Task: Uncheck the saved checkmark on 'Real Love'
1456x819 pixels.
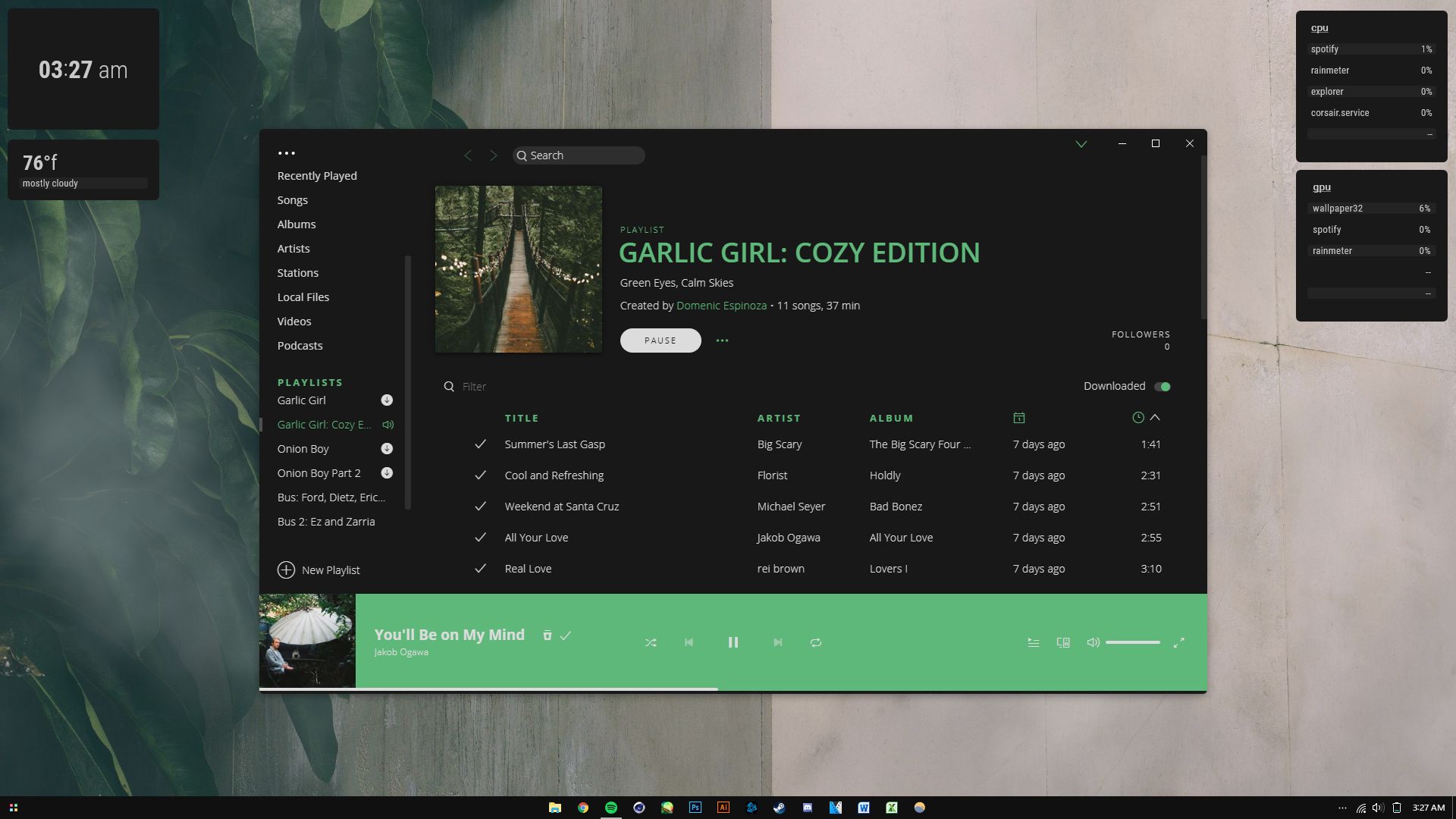Action: tap(479, 568)
